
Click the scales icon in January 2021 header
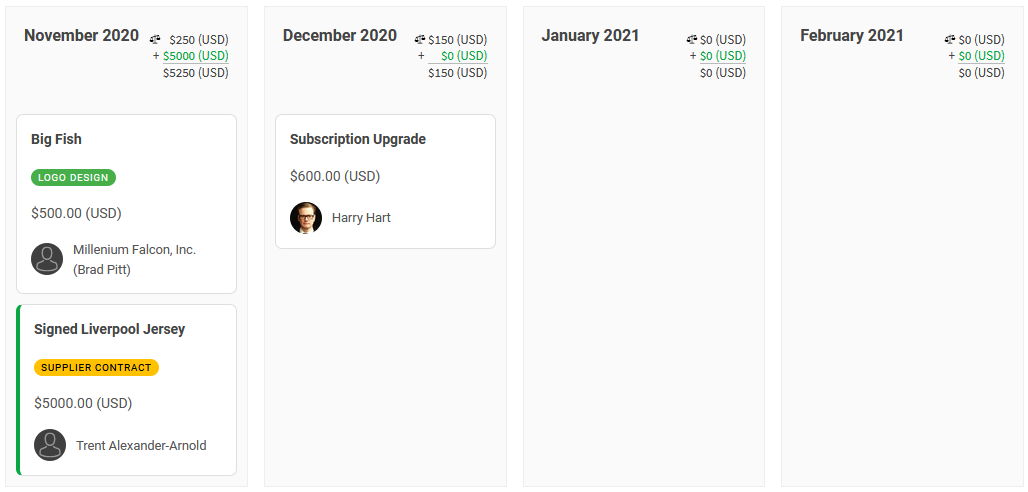[692, 39]
